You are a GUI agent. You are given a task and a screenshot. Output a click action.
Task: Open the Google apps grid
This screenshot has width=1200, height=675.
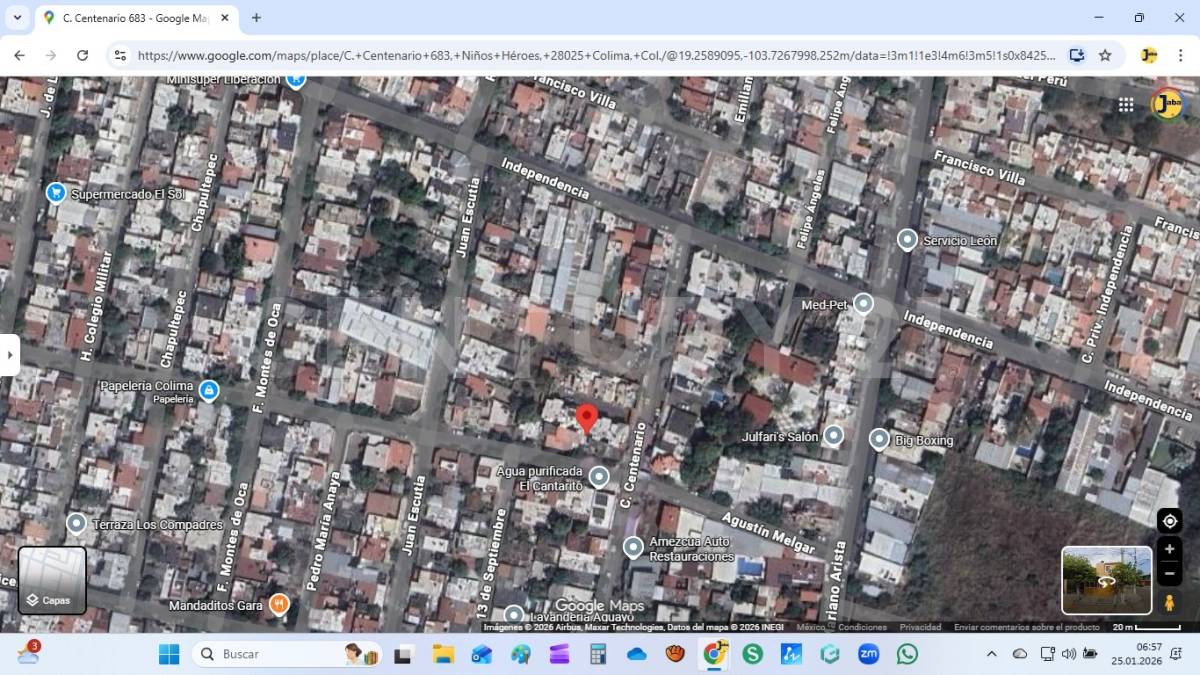coord(1126,104)
